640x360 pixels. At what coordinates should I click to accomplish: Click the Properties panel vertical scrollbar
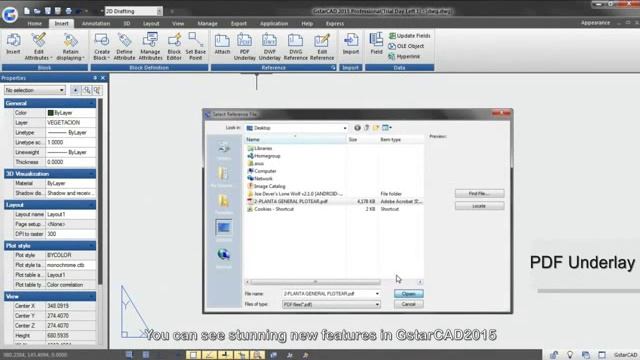coord(100,192)
